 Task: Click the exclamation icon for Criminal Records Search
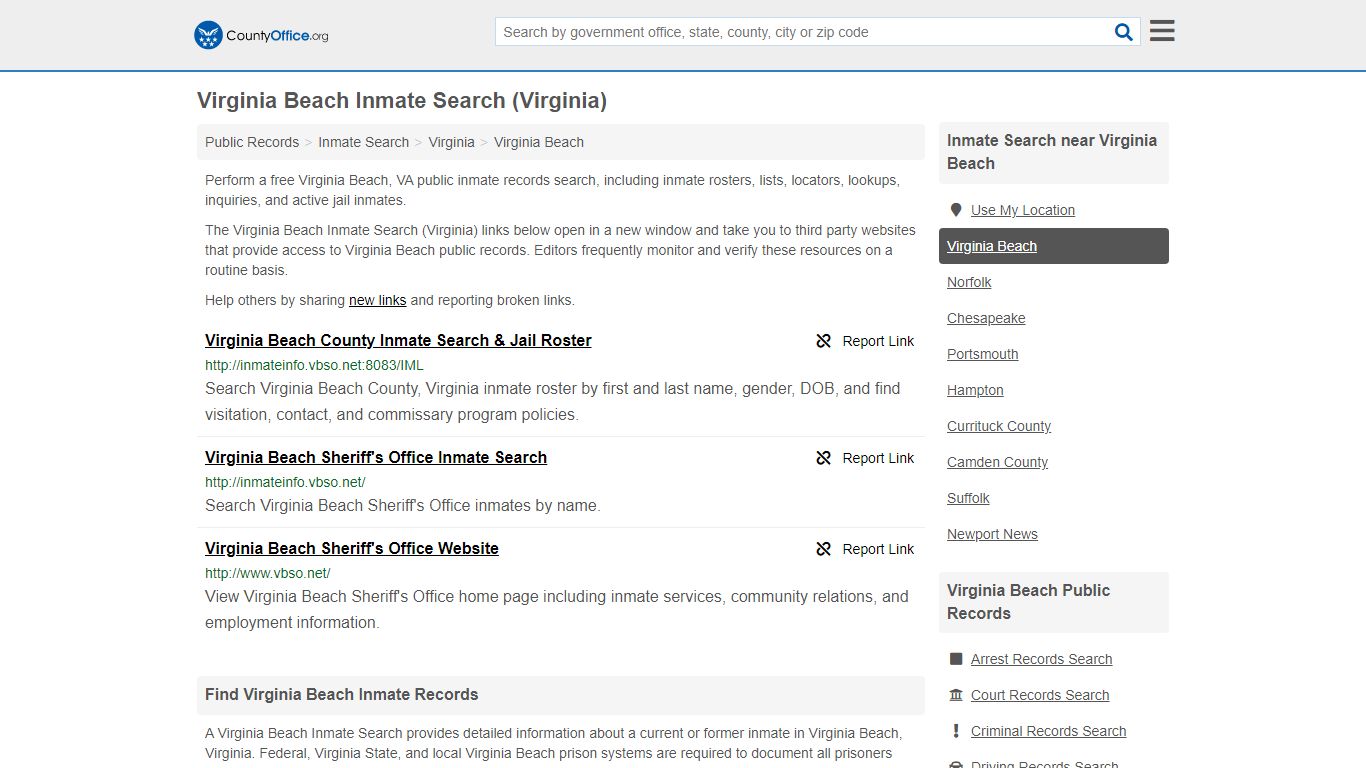point(956,731)
